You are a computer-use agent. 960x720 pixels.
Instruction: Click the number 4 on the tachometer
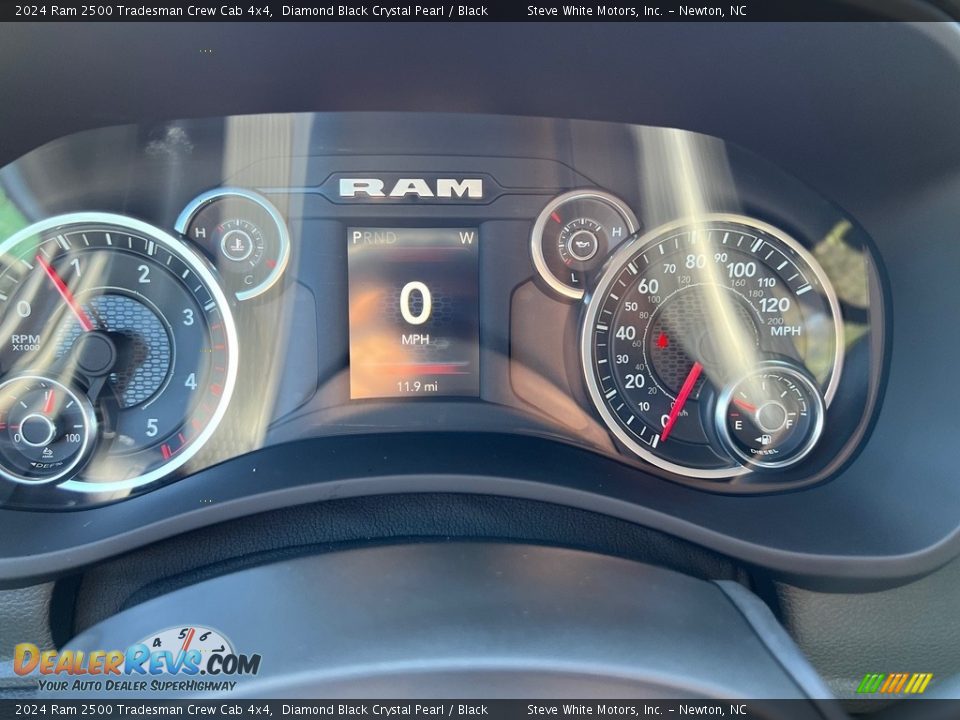click(x=190, y=381)
